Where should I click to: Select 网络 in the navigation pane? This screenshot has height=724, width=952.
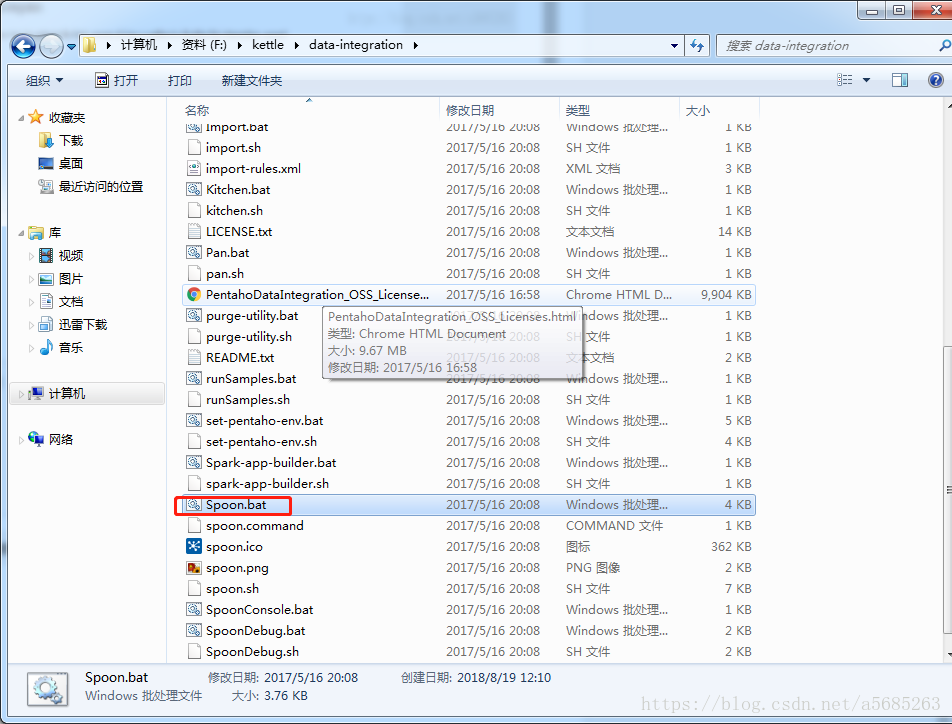[51, 439]
